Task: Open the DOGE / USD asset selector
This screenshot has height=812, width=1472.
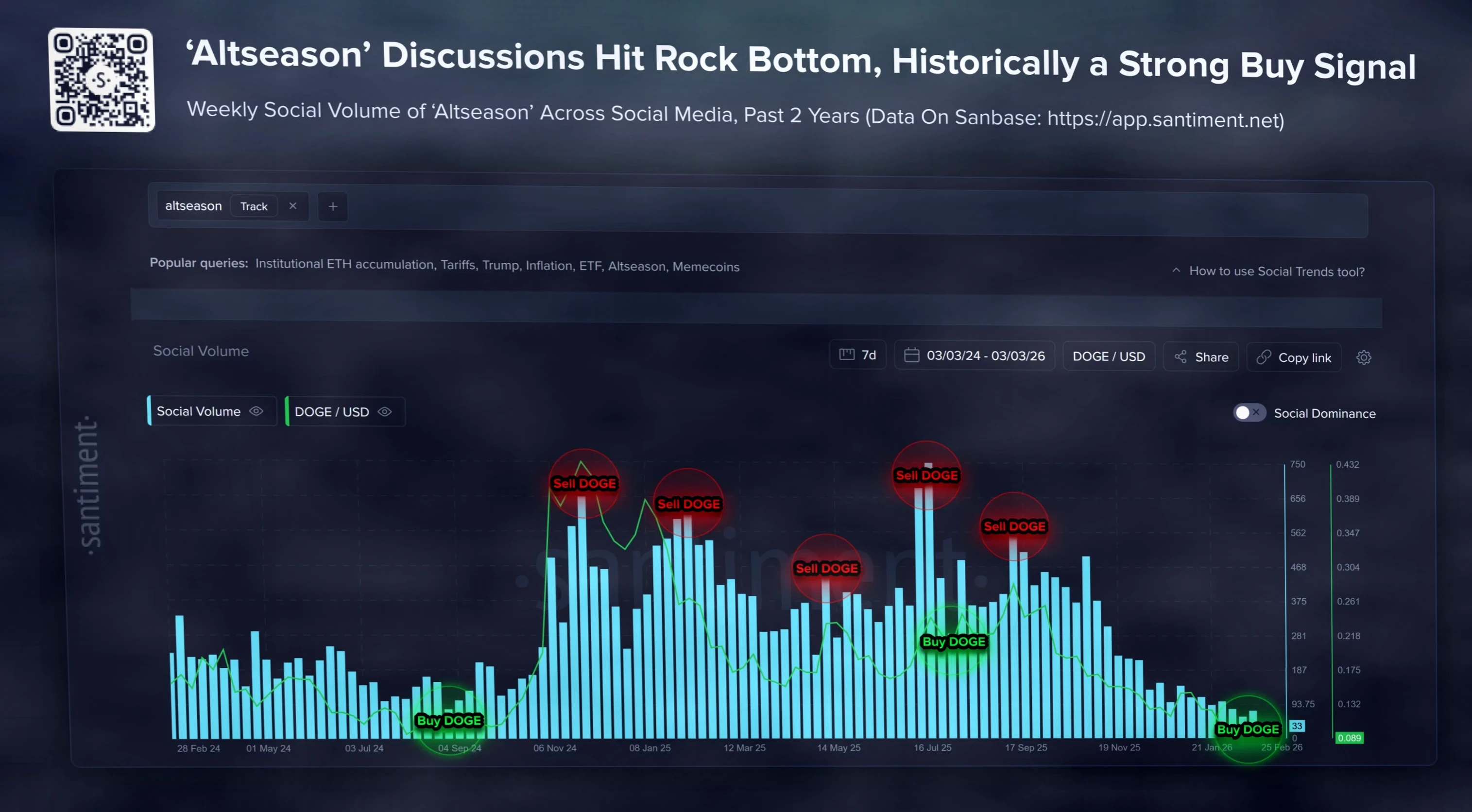Action: coord(1109,356)
